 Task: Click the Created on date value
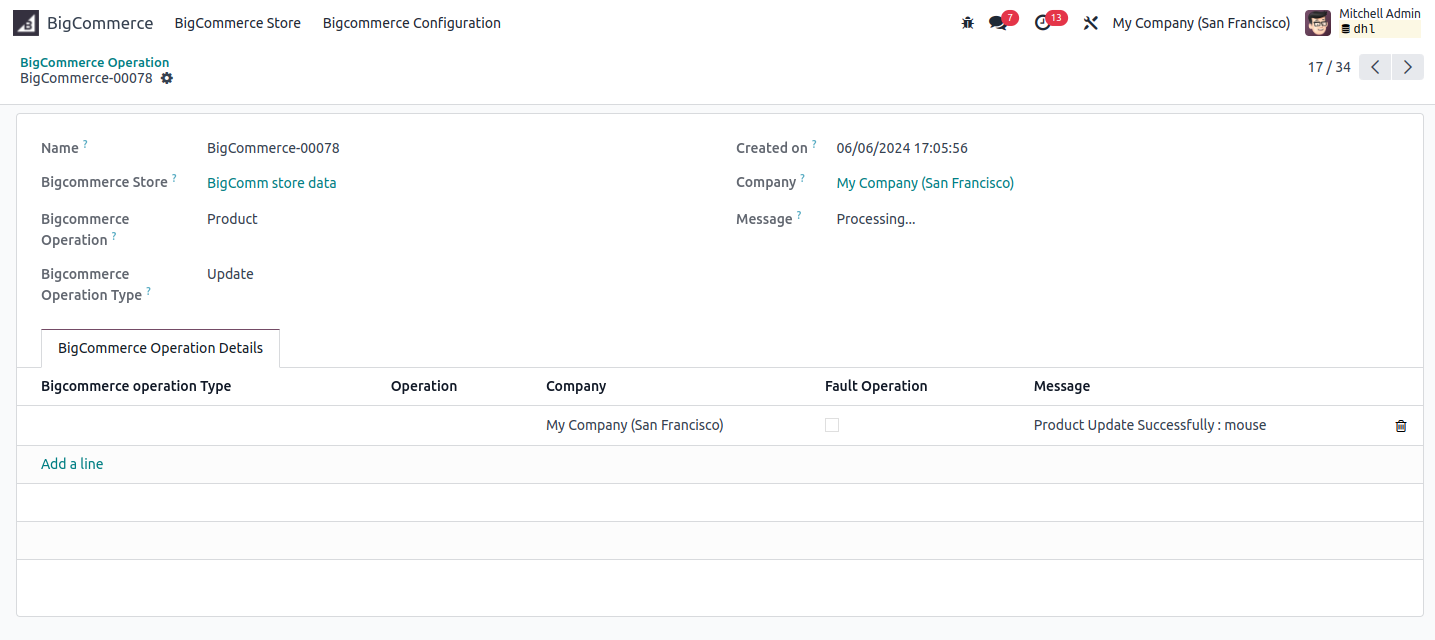click(x=902, y=148)
